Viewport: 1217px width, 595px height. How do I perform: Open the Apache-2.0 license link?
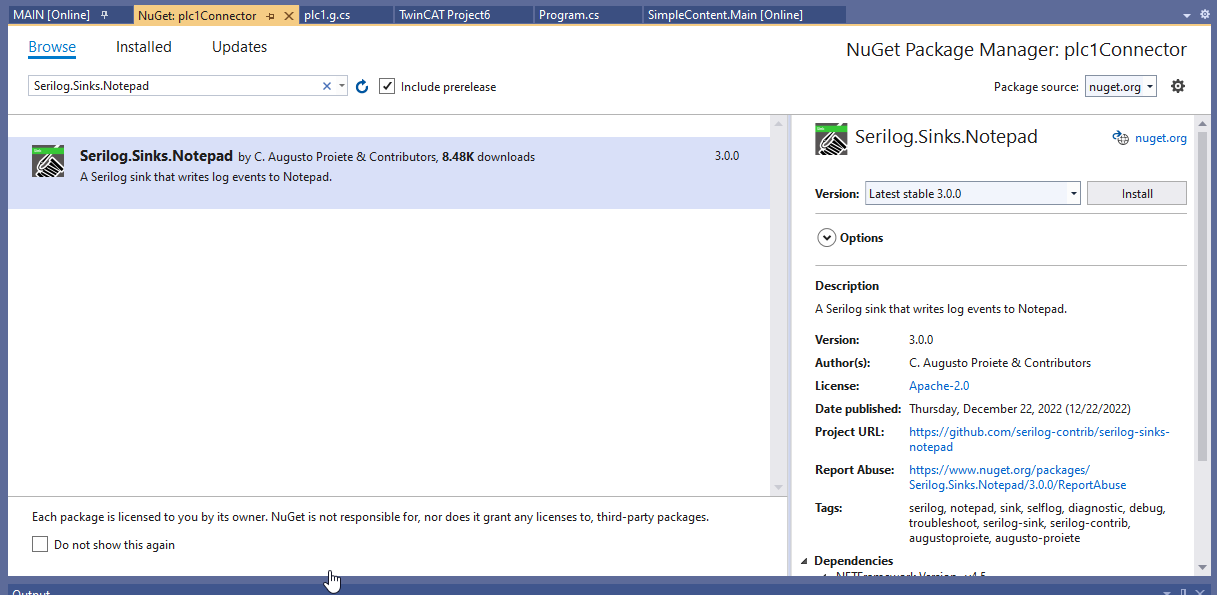(939, 386)
